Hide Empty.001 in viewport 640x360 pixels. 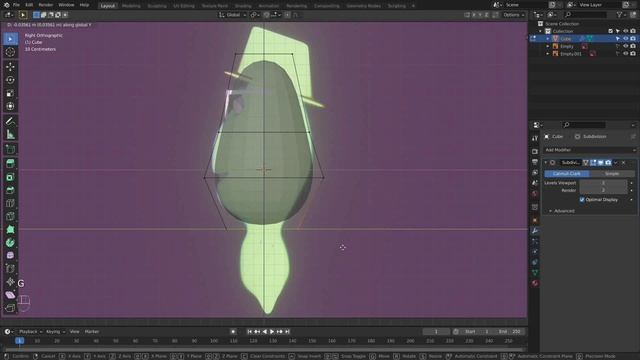pos(625,53)
